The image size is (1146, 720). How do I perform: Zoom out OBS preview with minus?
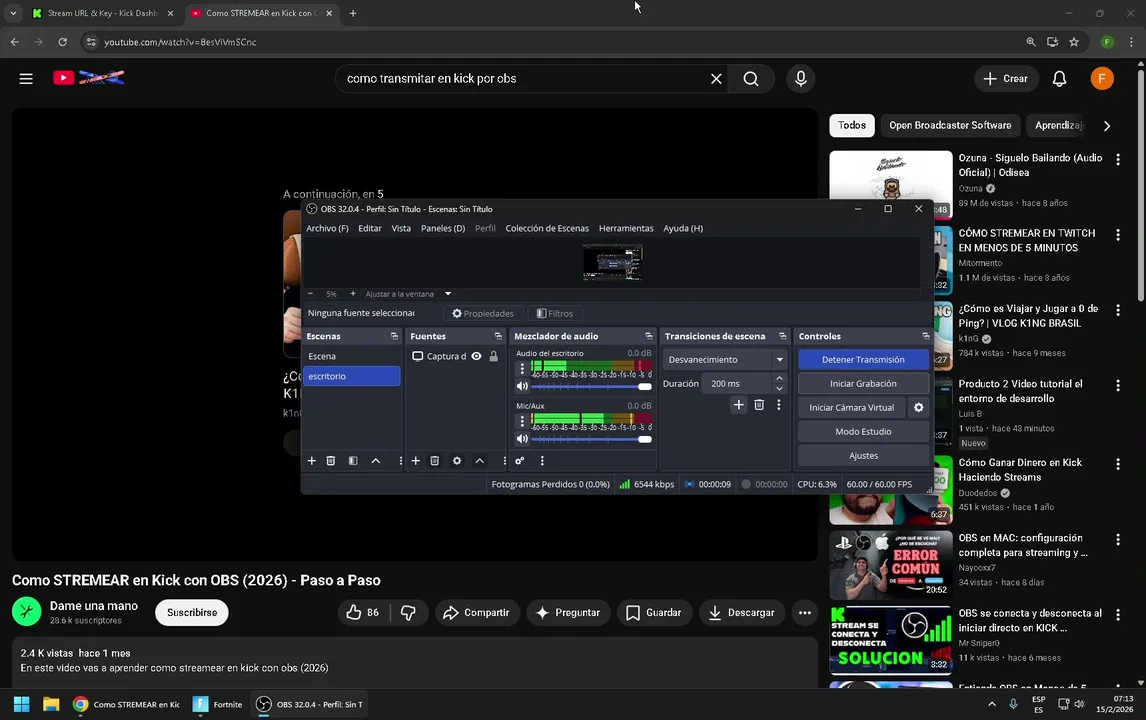(x=311, y=294)
